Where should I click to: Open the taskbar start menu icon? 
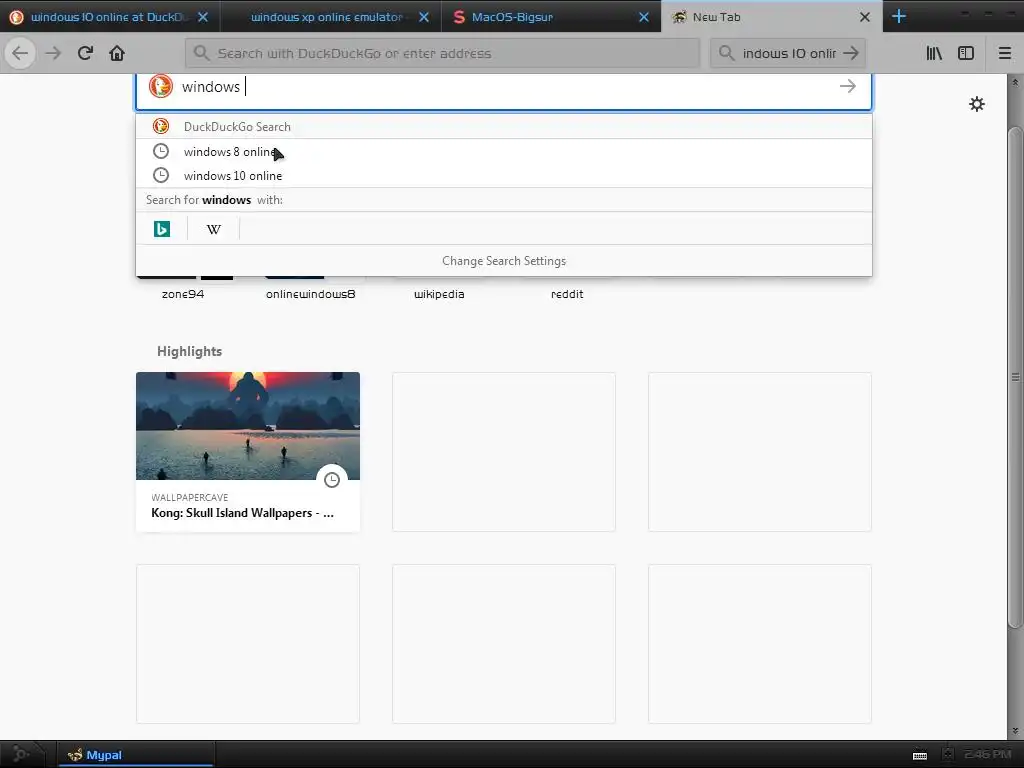click(19, 755)
